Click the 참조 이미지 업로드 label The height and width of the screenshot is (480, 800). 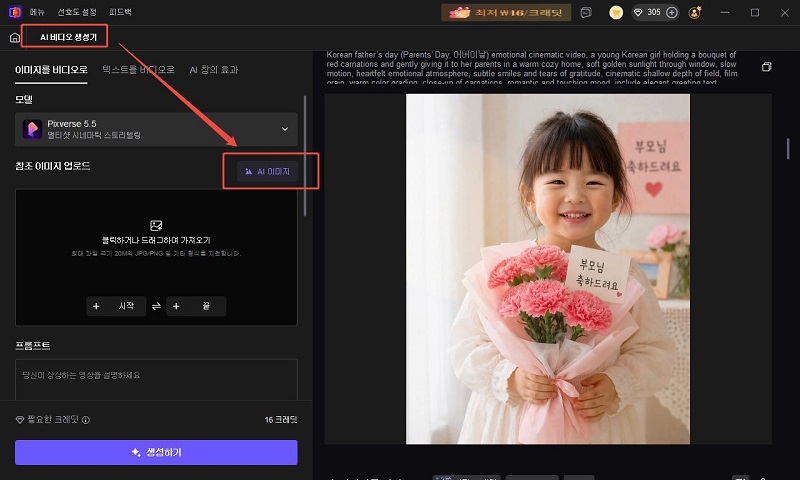coord(53,166)
